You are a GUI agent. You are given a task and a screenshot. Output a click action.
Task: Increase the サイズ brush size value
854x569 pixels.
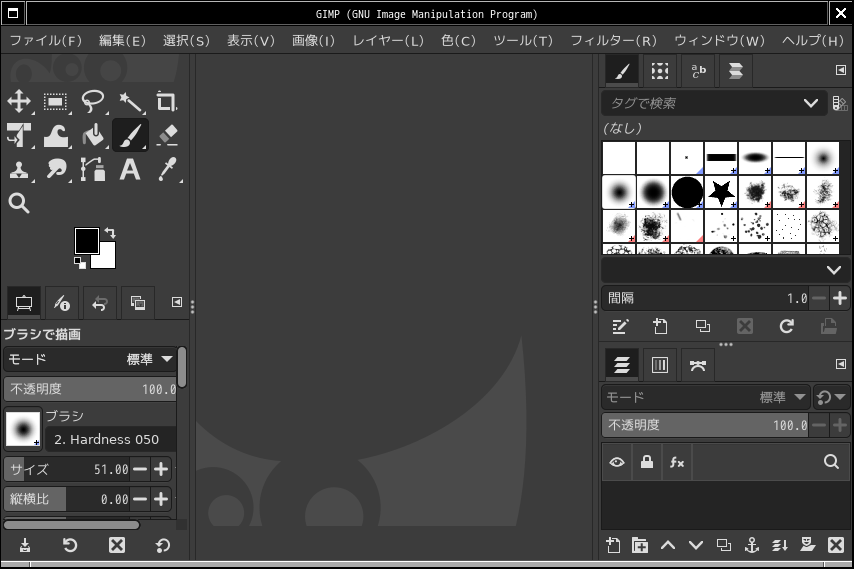point(161,469)
